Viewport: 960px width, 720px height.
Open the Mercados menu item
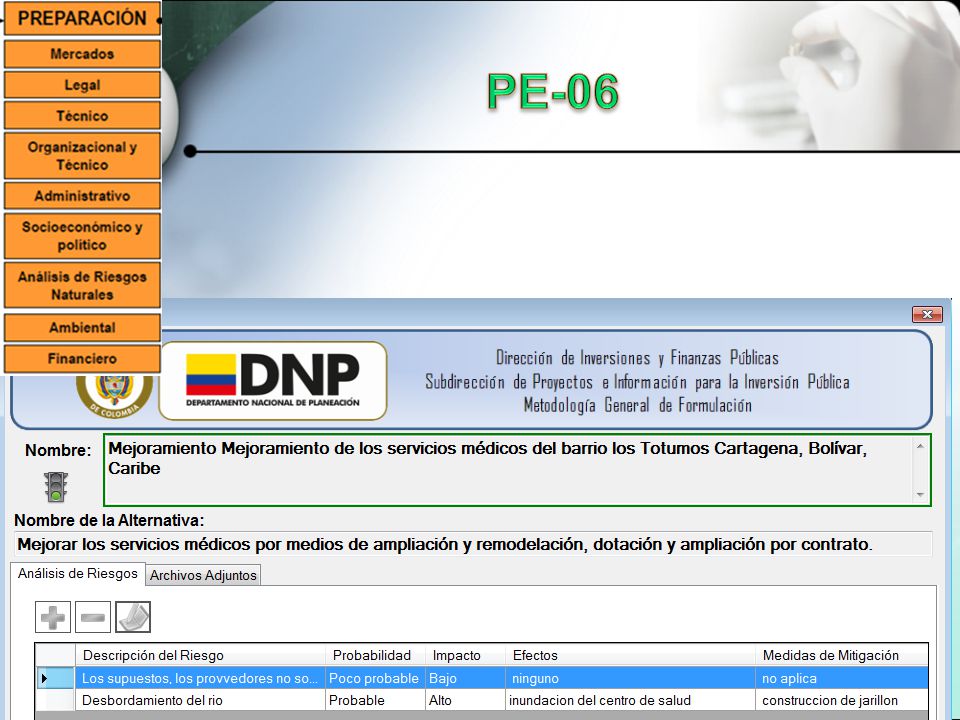point(82,54)
